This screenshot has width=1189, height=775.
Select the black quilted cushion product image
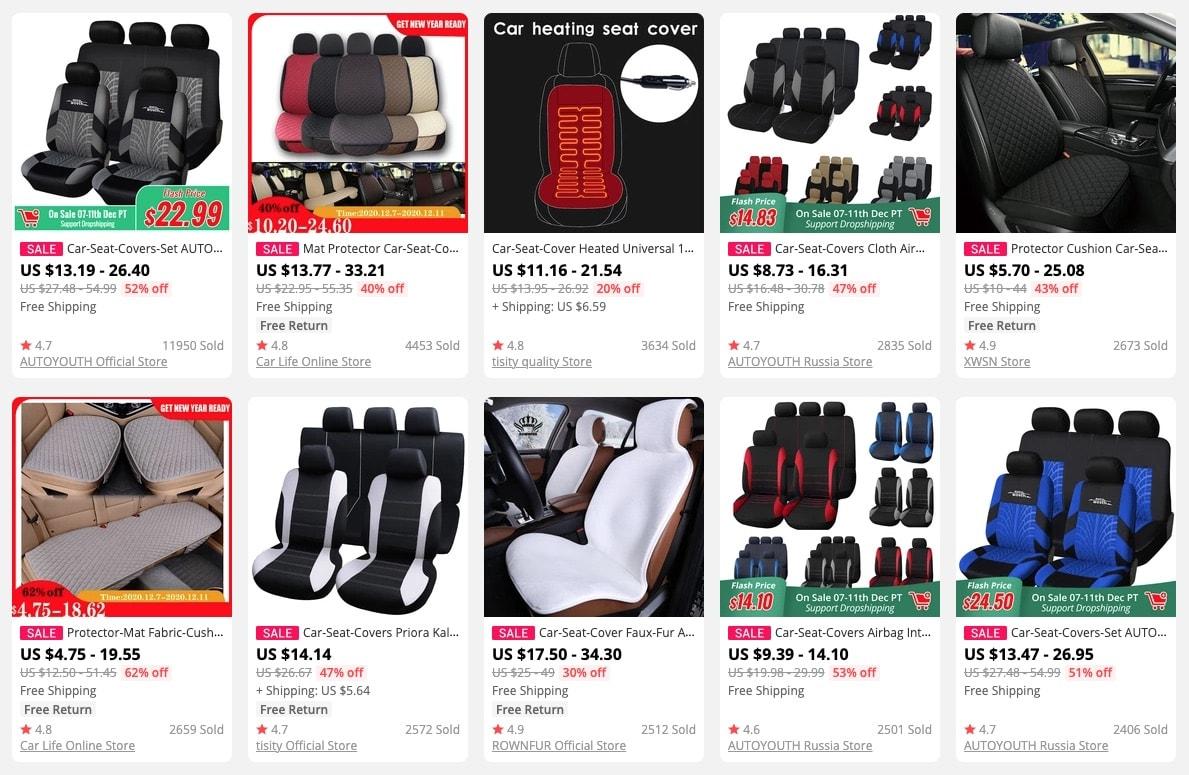pos(1065,123)
